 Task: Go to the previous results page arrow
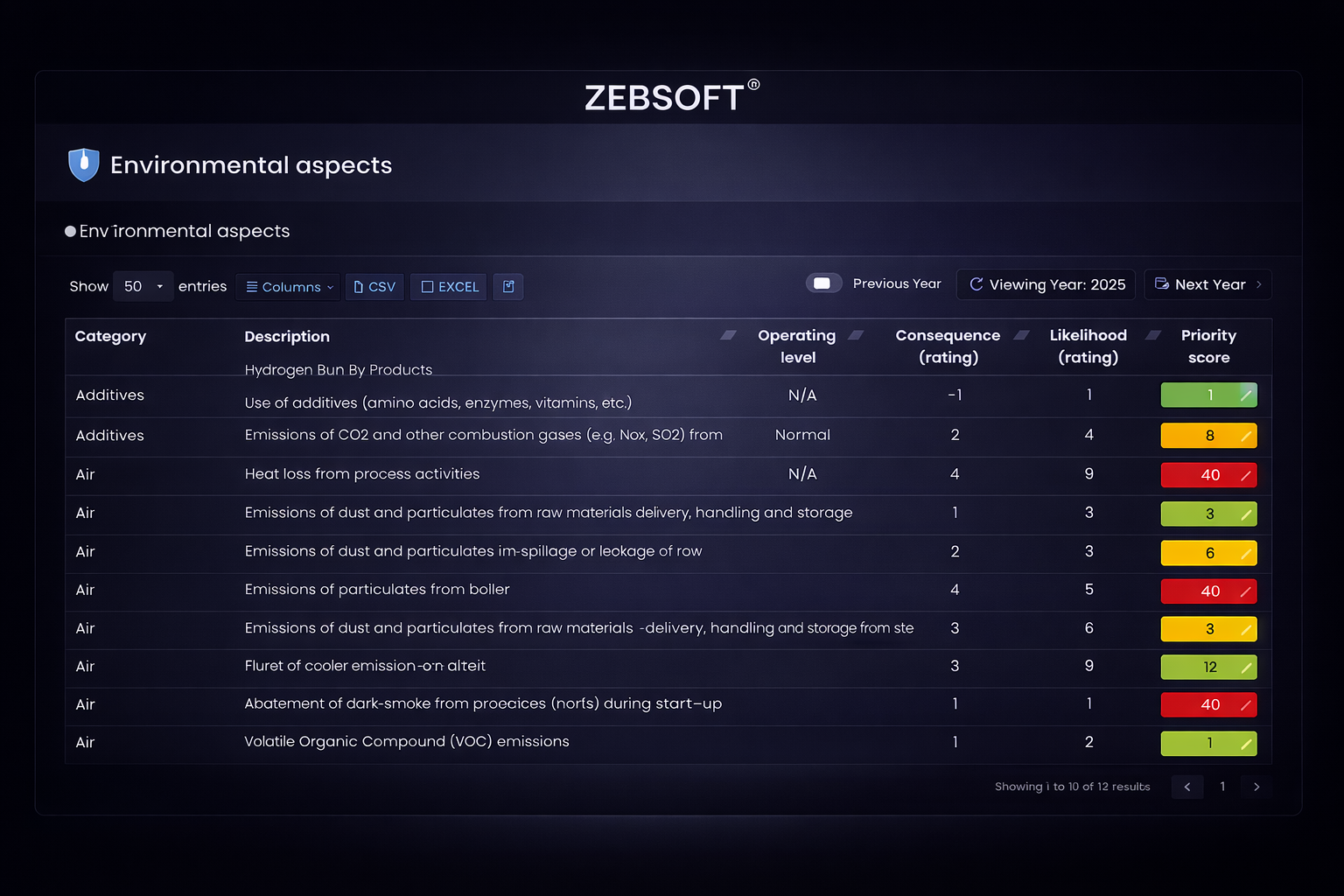point(1187,787)
